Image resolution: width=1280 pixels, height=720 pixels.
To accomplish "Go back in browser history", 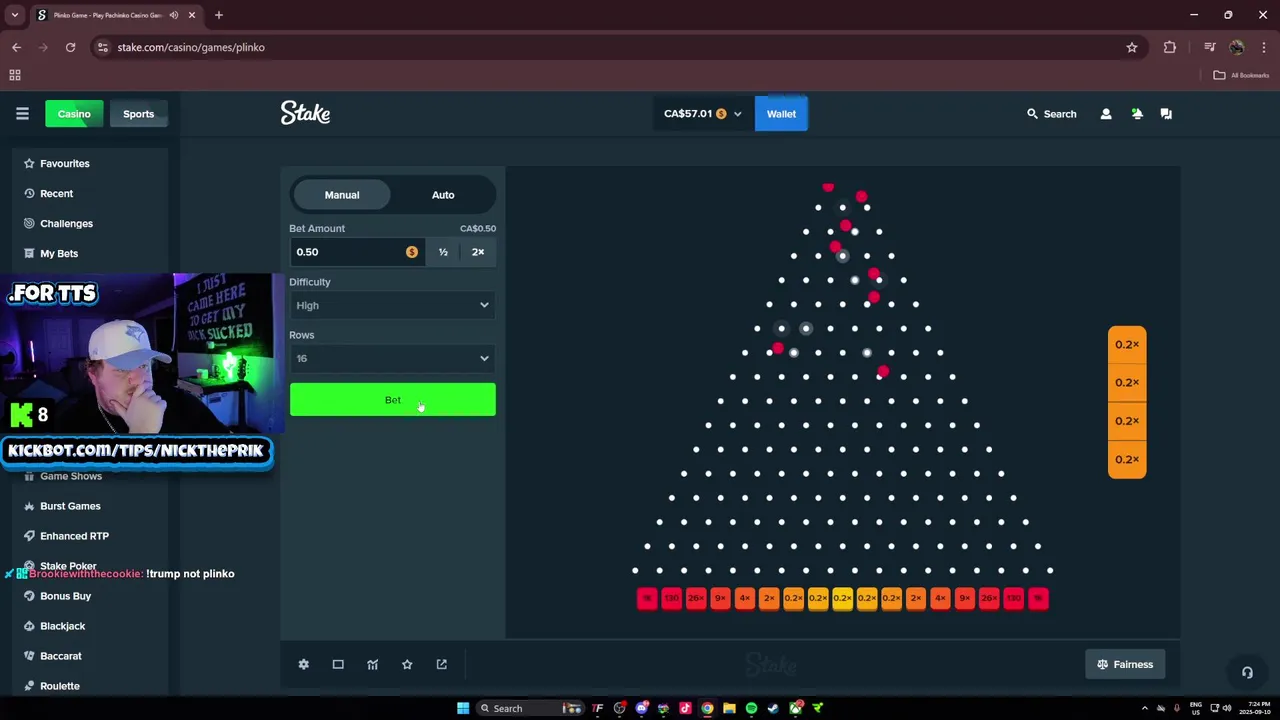I will [16, 47].
